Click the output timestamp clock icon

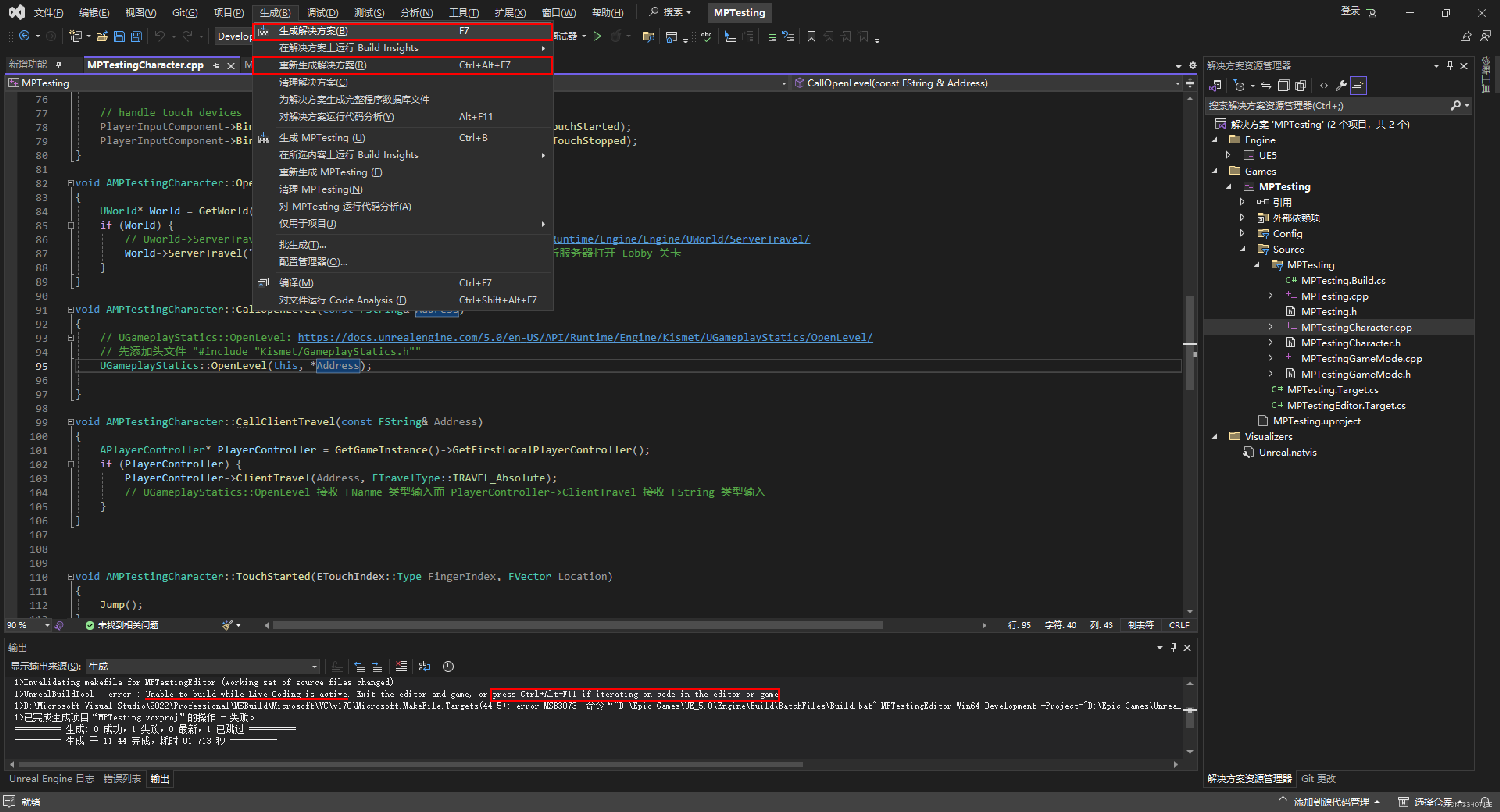click(448, 667)
